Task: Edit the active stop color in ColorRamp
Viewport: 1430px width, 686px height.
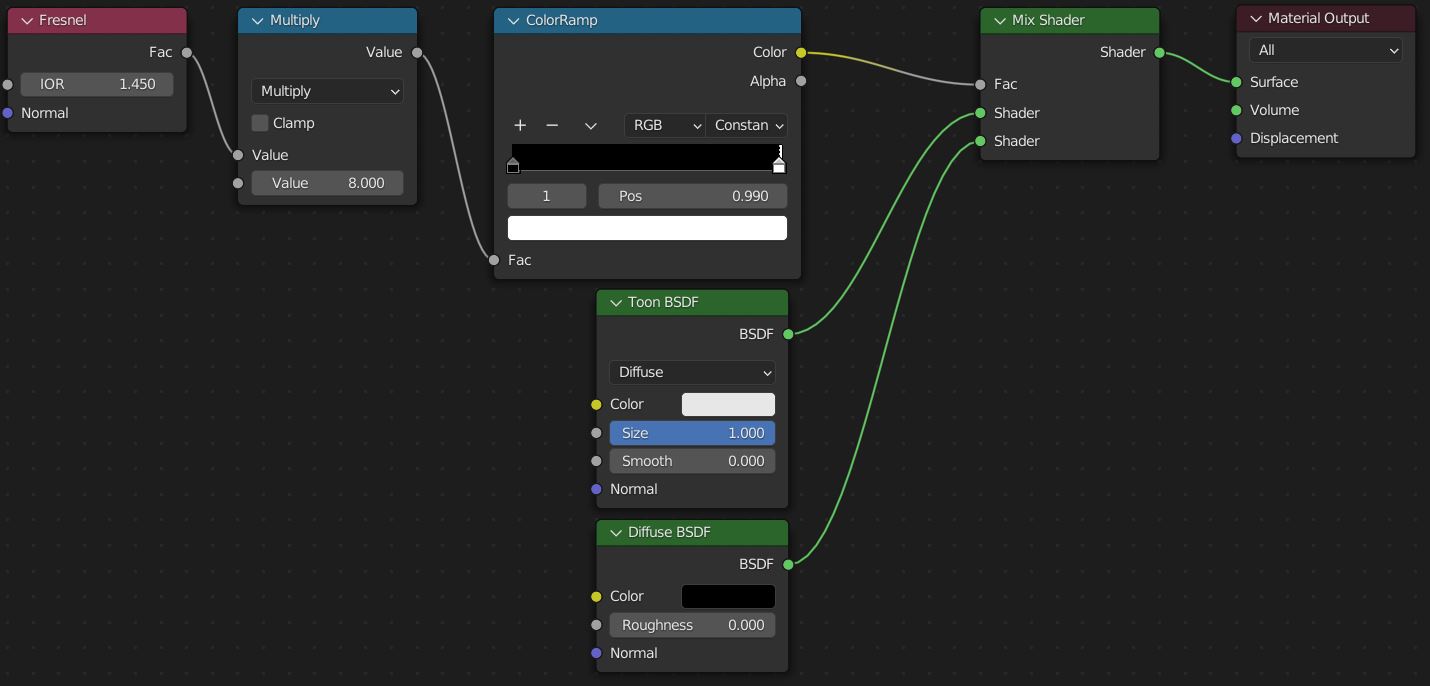Action: click(x=647, y=228)
